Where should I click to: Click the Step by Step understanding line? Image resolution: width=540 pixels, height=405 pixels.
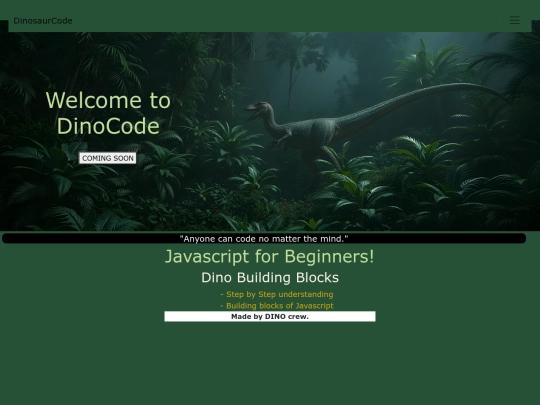click(277, 294)
